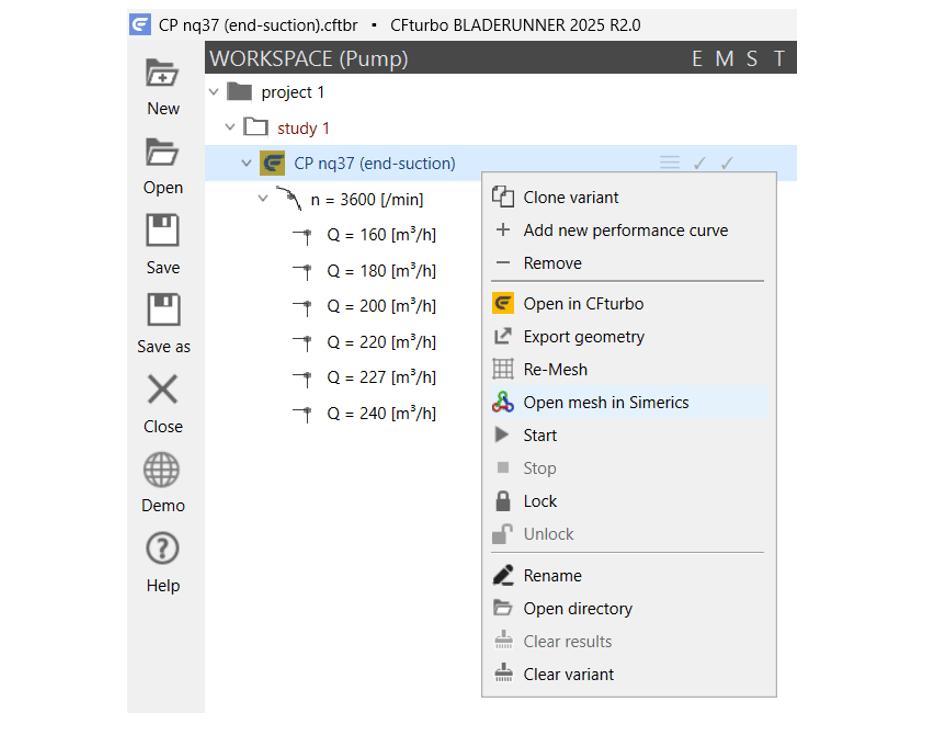The image size is (933, 738).
Task: Toggle the T workspace header button
Action: (x=779, y=58)
